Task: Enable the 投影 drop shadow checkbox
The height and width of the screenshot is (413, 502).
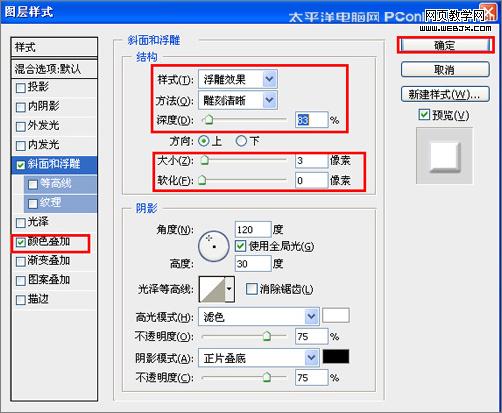Action: [x=20, y=88]
